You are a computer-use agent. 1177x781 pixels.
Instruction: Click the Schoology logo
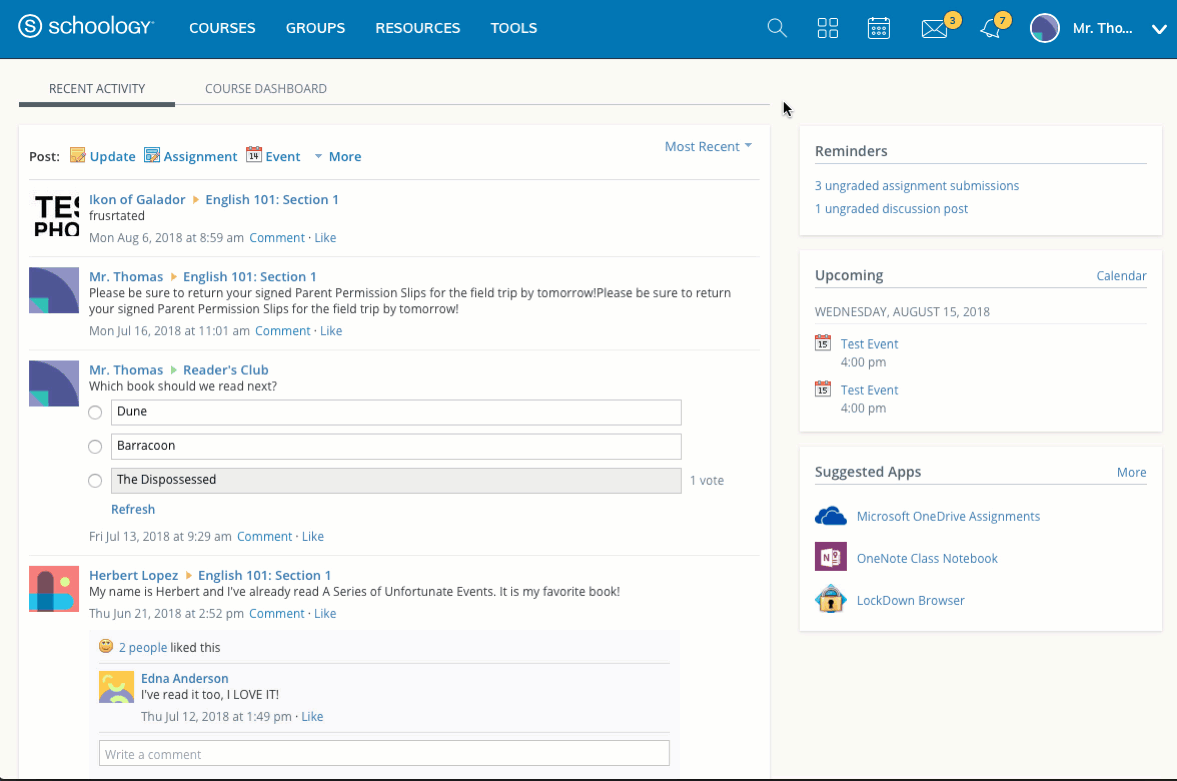click(x=87, y=28)
